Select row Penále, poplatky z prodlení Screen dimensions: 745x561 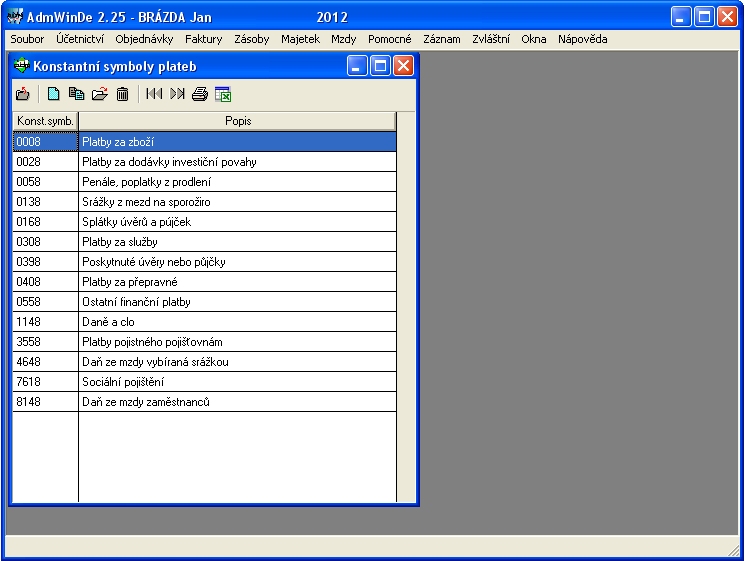coord(238,181)
